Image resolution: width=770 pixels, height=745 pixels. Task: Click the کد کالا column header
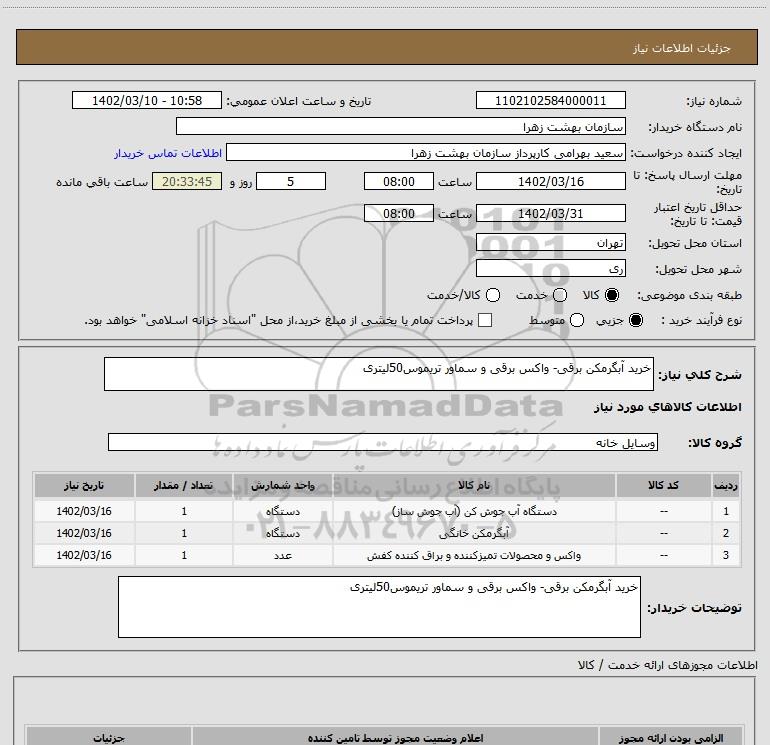[x=663, y=485]
